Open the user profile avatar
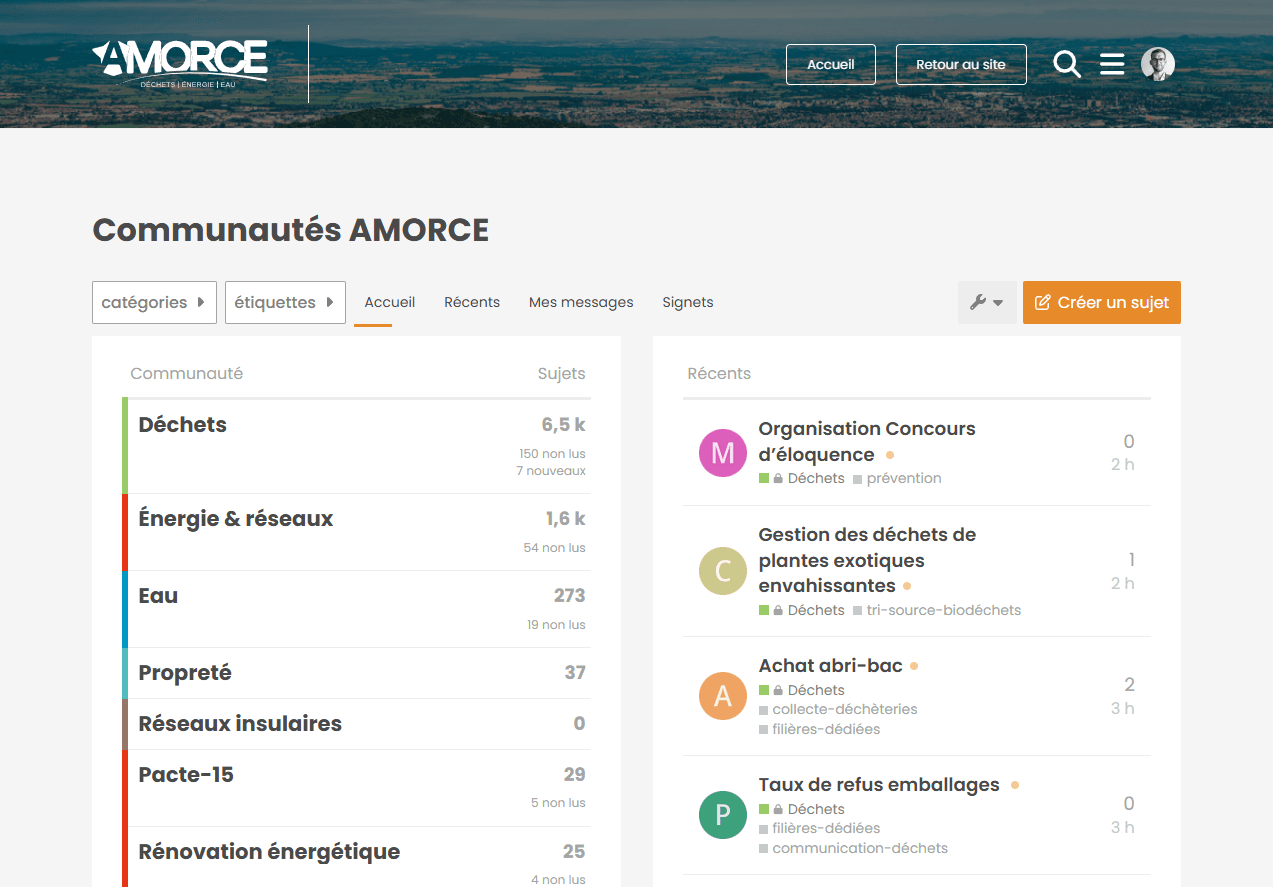Image resolution: width=1273 pixels, height=887 pixels. coord(1158,64)
